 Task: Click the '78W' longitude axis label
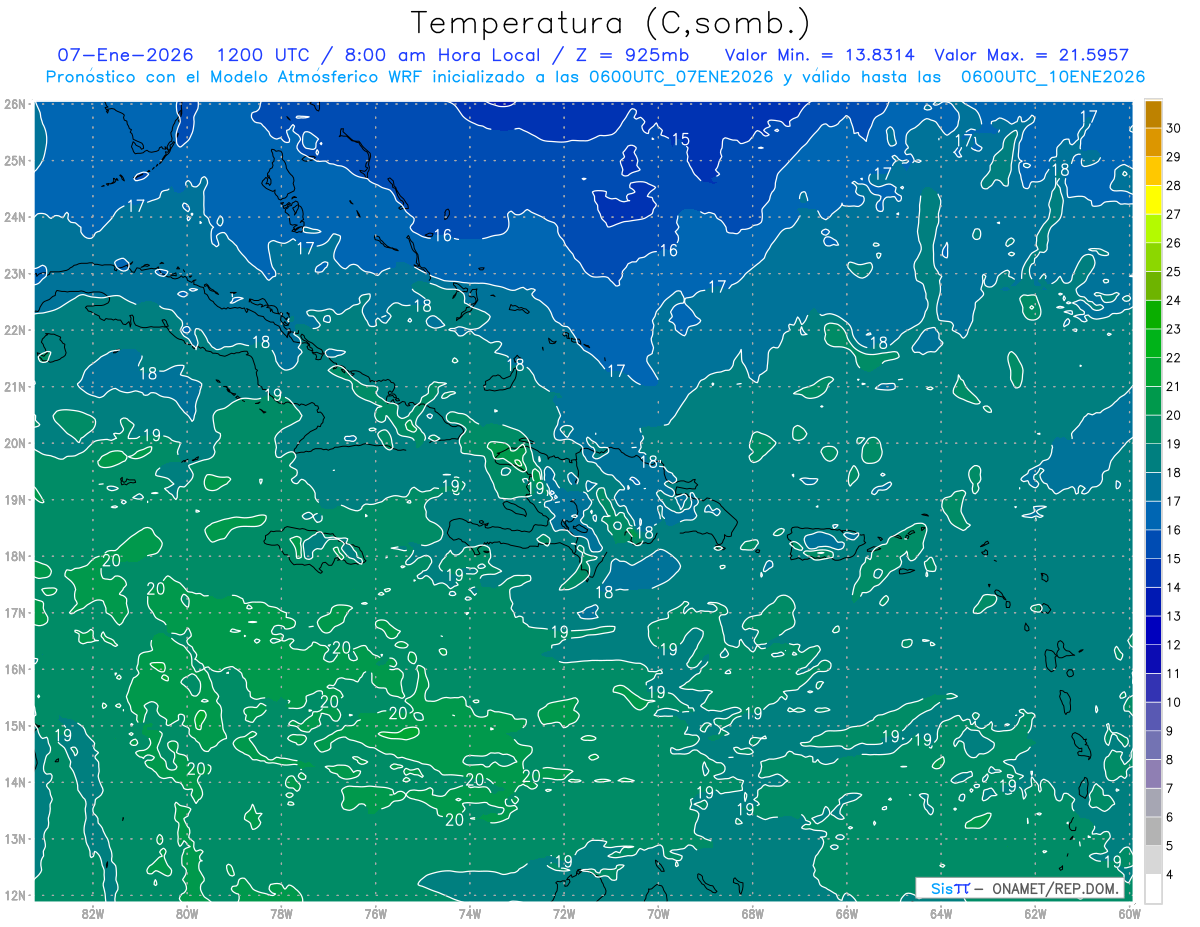coord(281,913)
